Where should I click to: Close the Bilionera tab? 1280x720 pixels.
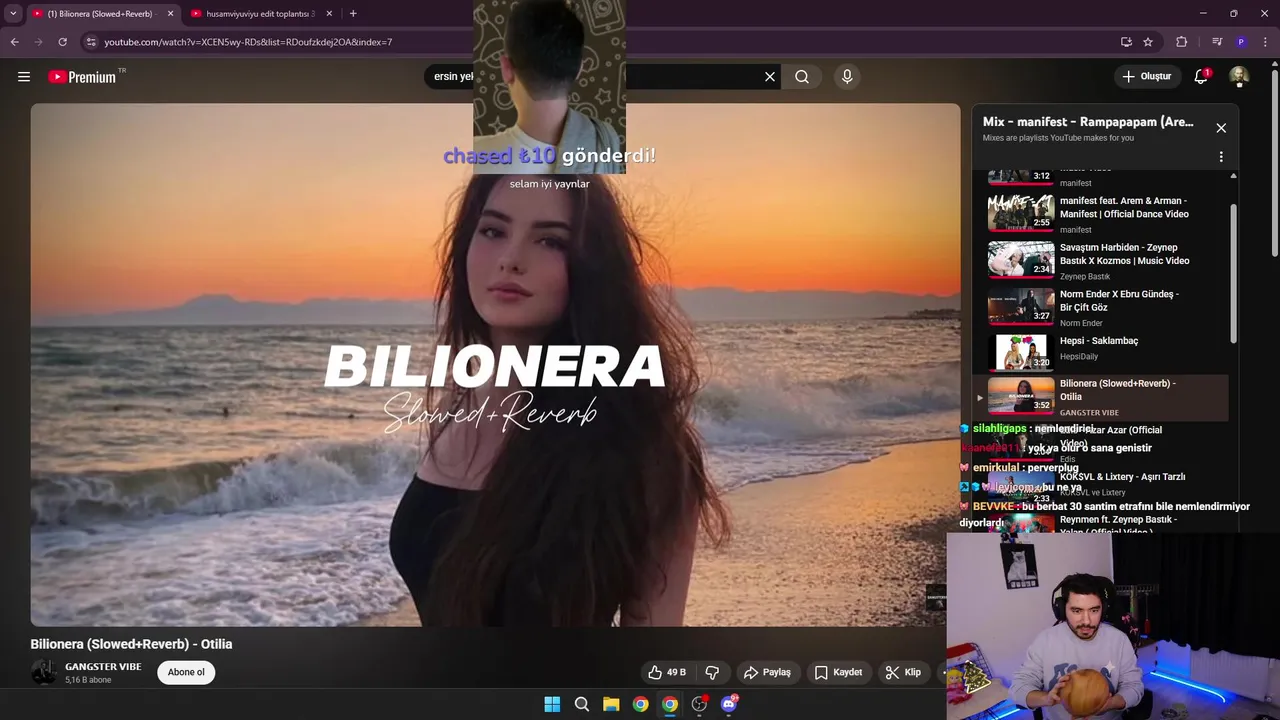(170, 13)
